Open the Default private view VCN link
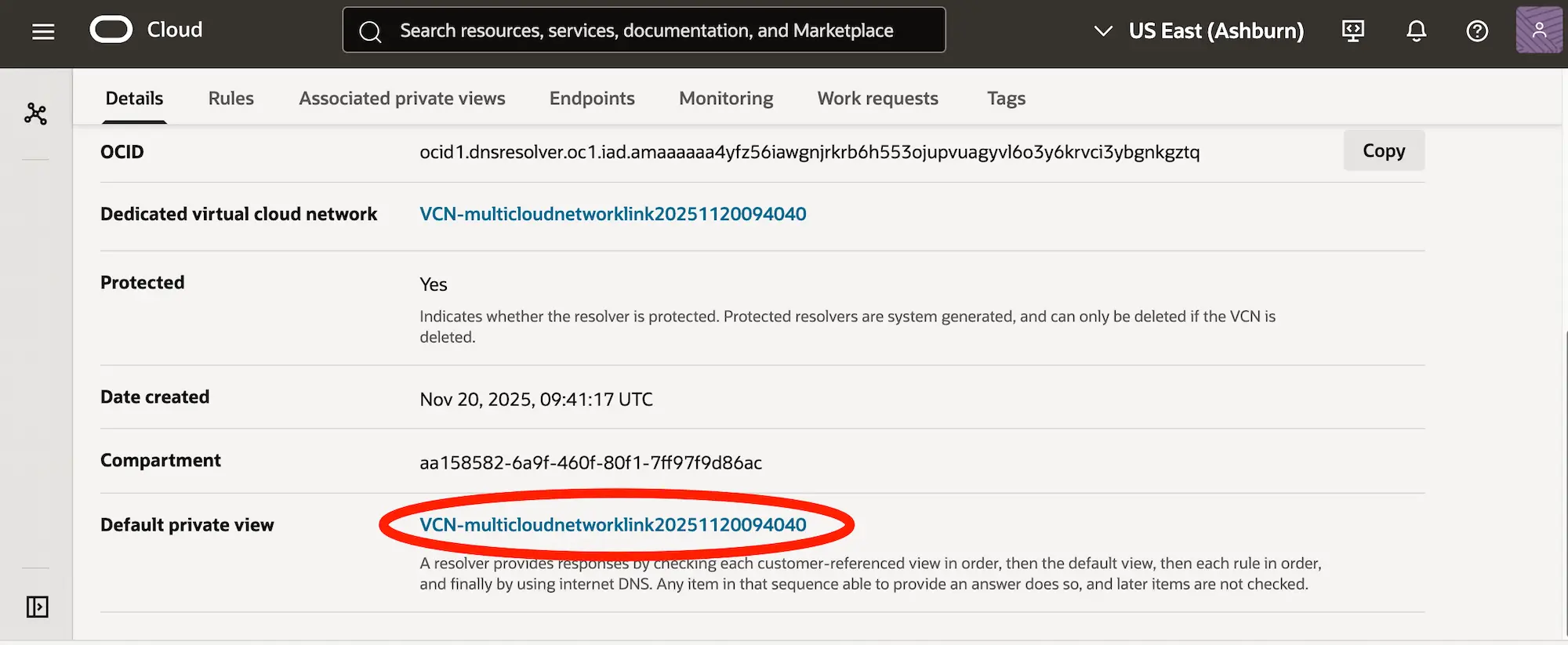The height and width of the screenshot is (645, 1568). point(612,525)
